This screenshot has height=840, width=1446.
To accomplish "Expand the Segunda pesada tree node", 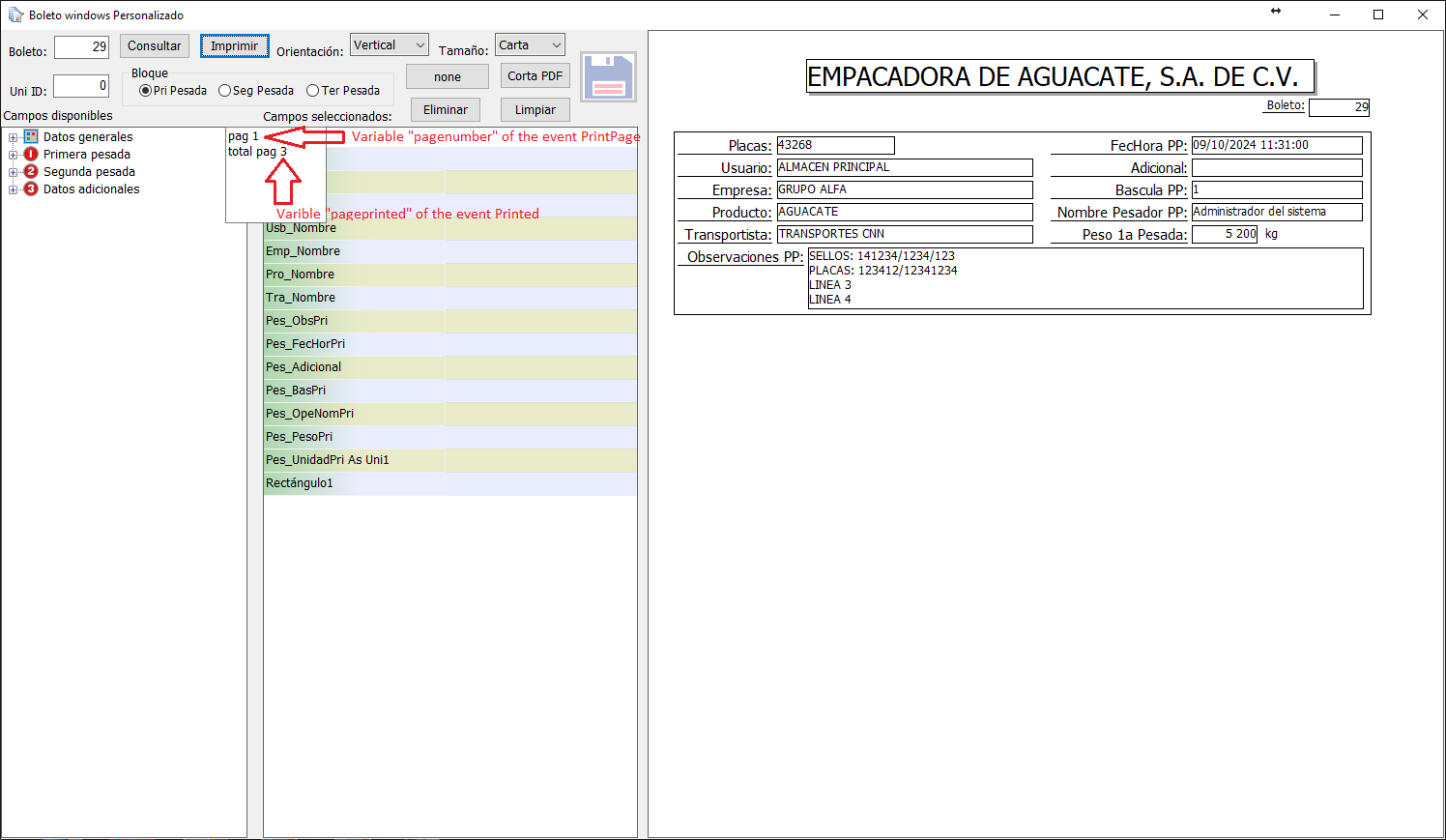I will click(x=14, y=172).
